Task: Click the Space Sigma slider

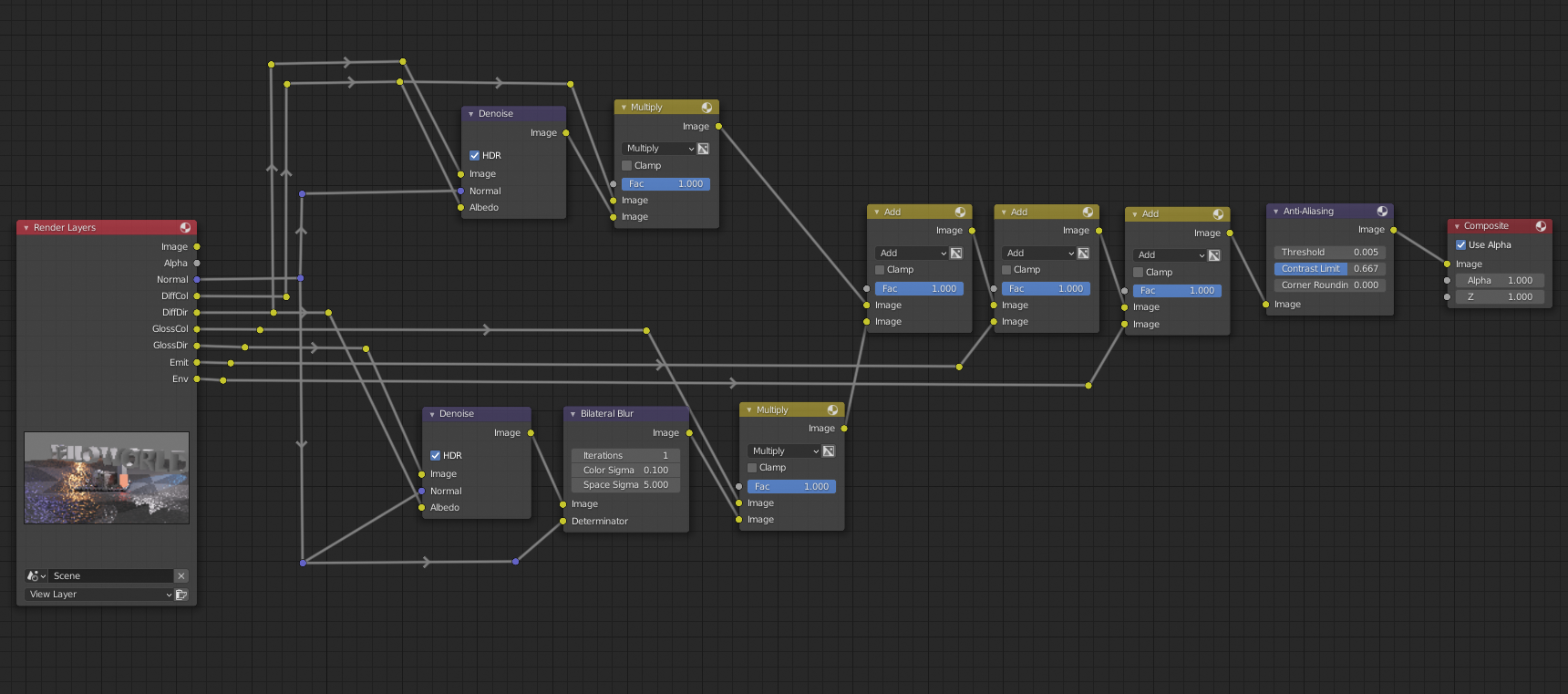Action: click(x=625, y=484)
